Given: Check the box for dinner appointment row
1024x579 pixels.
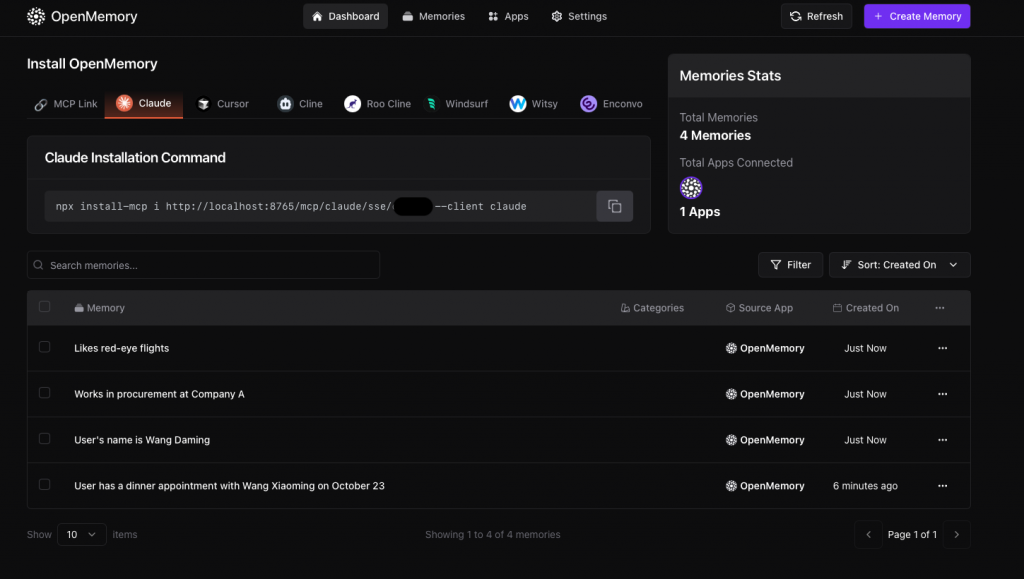Looking at the screenshot, I should coord(44,484).
